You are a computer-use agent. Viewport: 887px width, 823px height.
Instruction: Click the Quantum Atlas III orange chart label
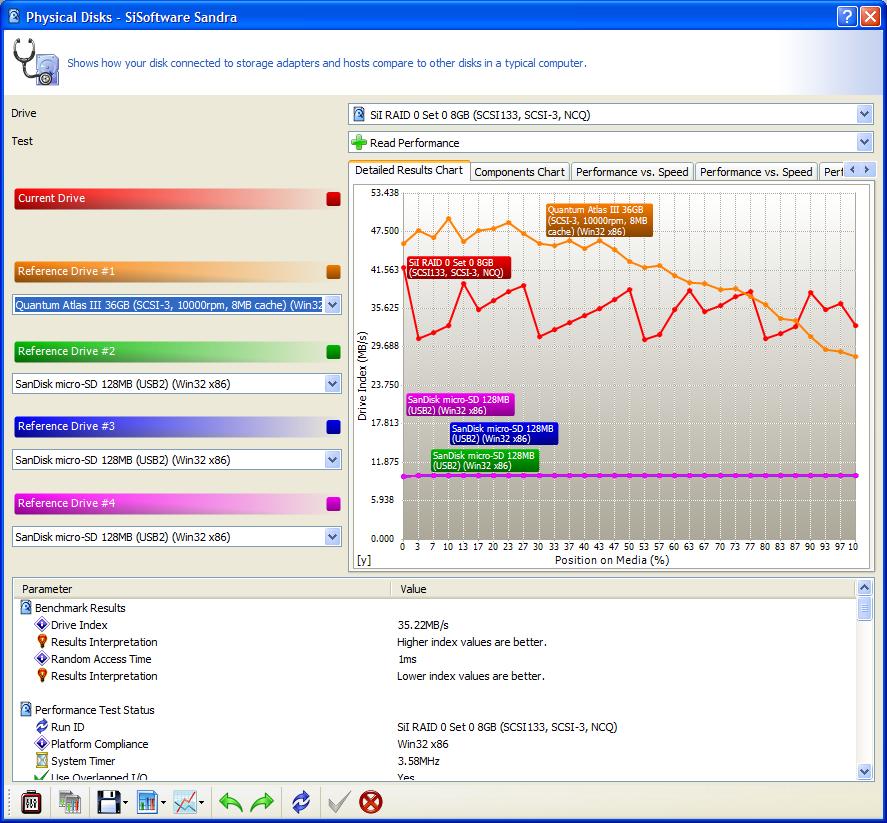point(599,221)
